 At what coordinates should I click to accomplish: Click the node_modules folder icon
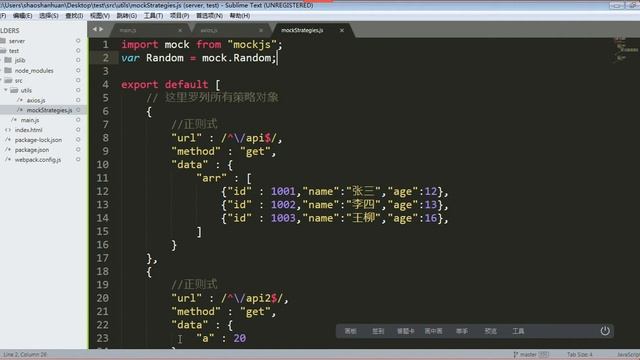click(8, 70)
